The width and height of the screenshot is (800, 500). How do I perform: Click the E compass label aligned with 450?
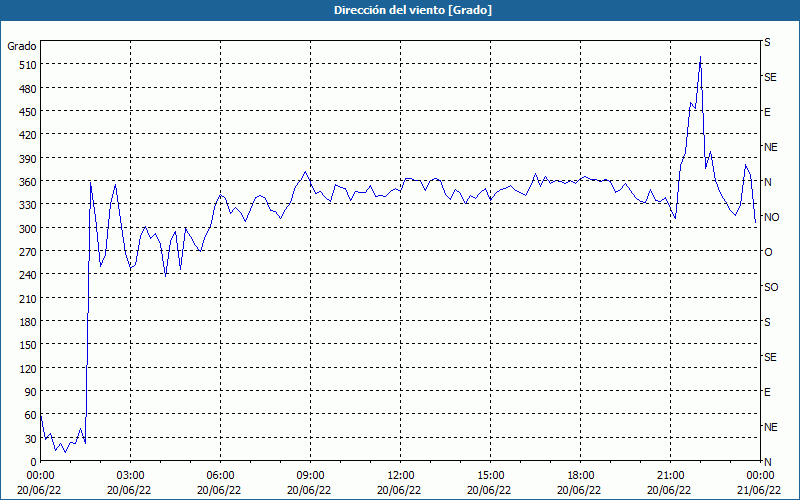click(x=767, y=112)
